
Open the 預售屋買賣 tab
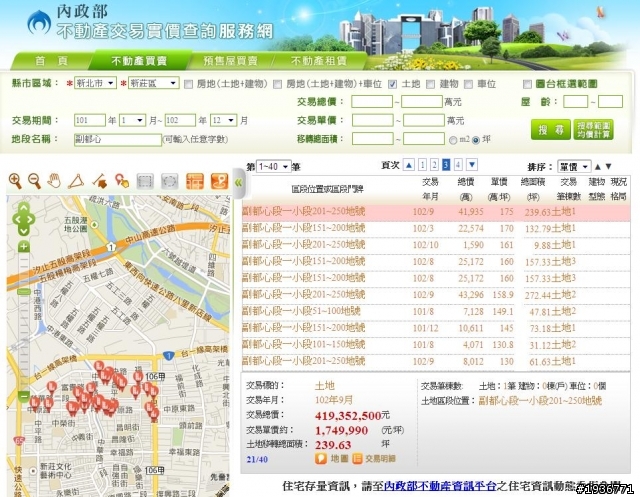coord(231,61)
